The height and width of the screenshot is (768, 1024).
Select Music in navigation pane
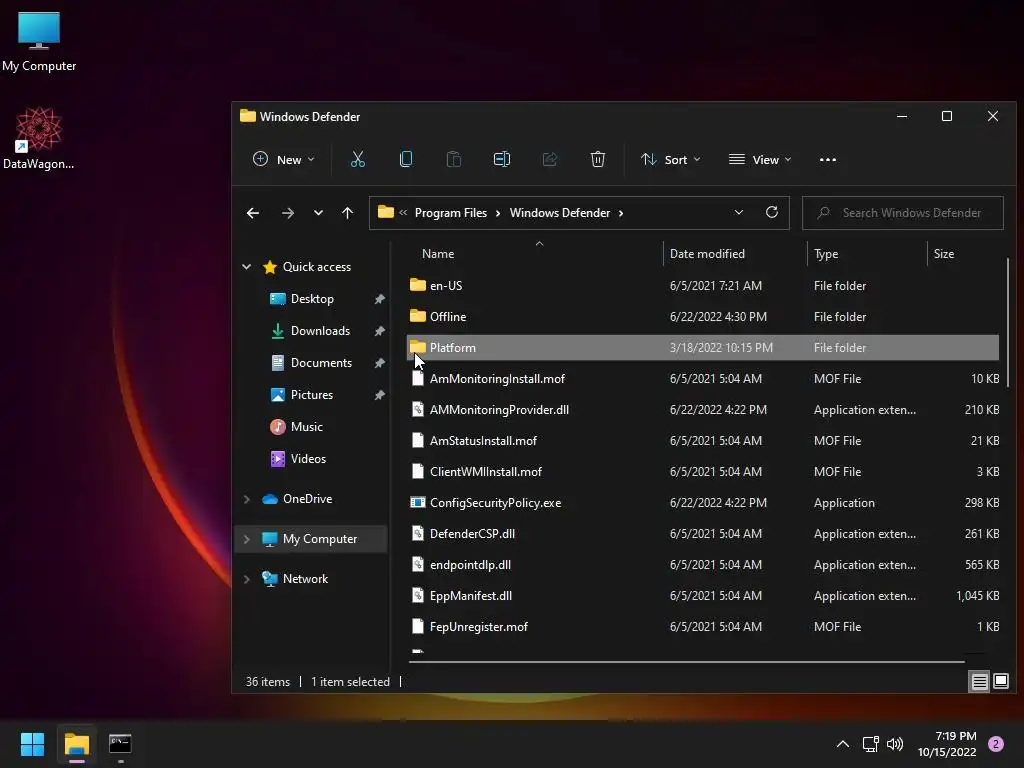coord(306,427)
